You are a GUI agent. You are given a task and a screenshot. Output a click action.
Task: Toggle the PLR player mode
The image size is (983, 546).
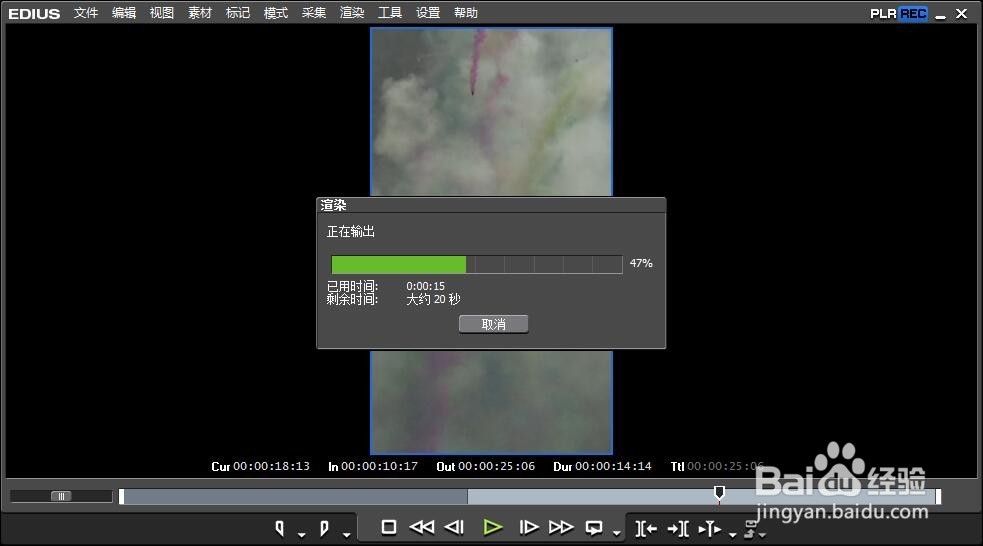tap(884, 13)
